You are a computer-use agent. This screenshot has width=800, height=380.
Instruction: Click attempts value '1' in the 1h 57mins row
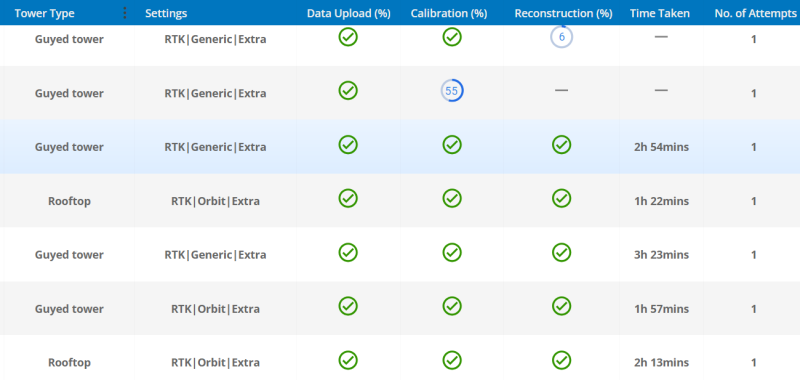(x=754, y=309)
